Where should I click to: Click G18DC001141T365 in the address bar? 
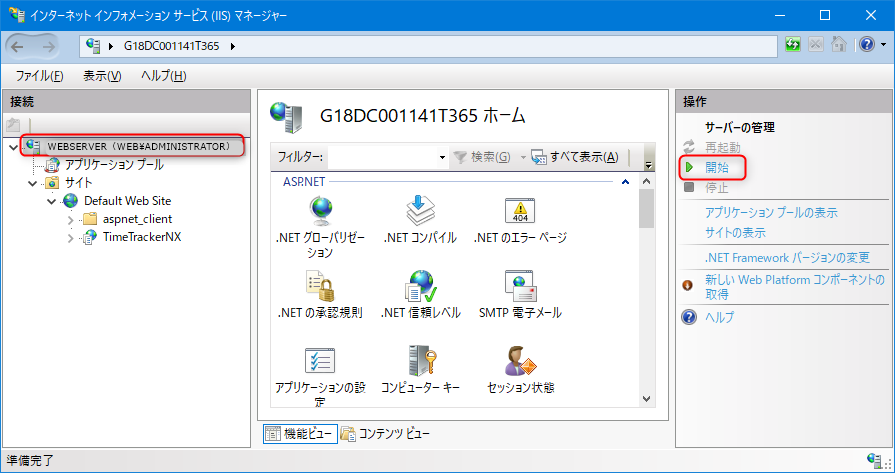[x=171, y=46]
